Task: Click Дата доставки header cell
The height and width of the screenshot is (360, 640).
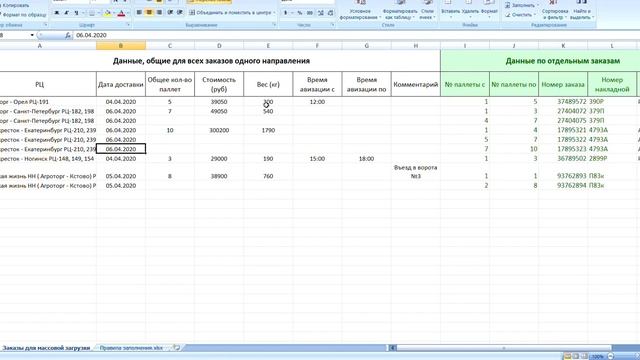Action: coord(121,84)
